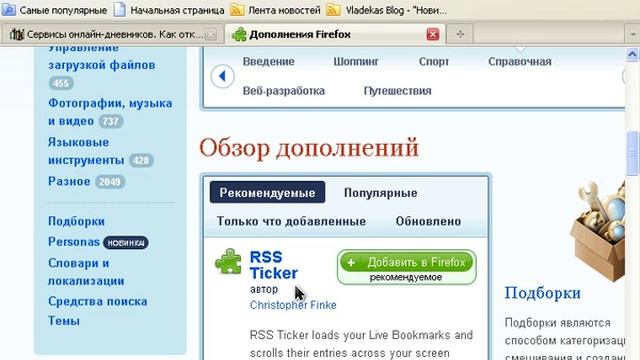Click the 2849 count badge next to Разное
The image size is (640, 360).
(x=110, y=182)
